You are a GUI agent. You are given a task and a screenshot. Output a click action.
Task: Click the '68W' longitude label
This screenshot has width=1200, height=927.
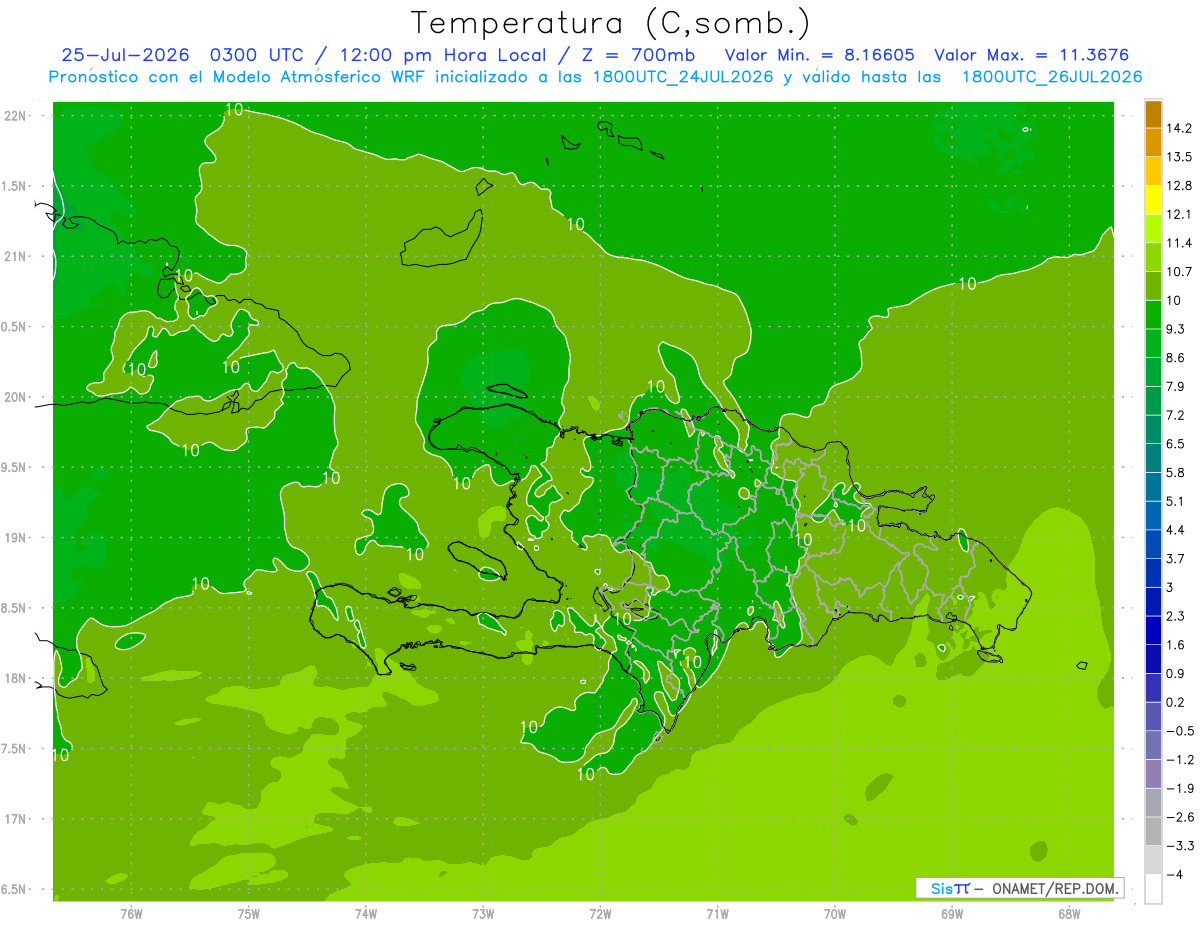1069,914
